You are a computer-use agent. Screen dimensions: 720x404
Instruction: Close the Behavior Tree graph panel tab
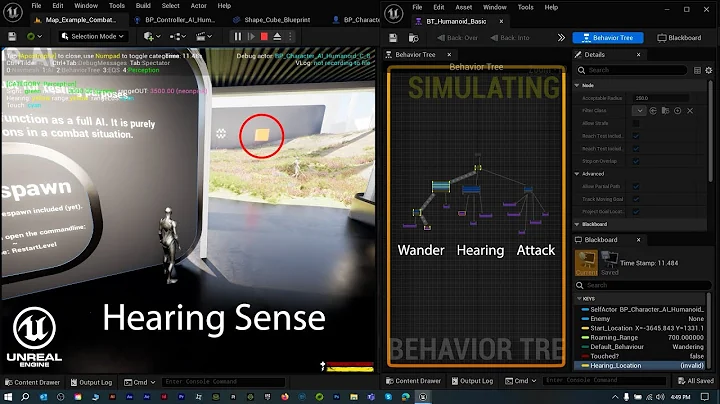tap(449, 55)
